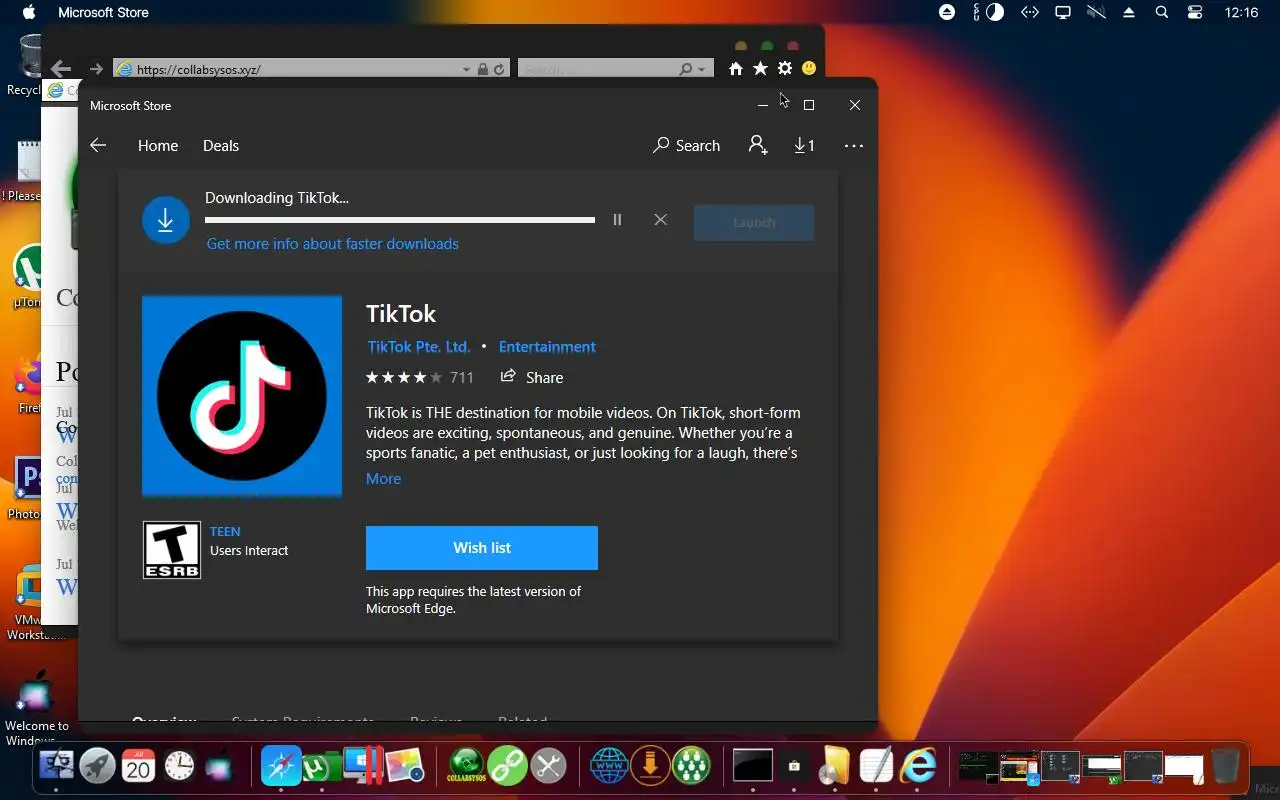This screenshot has width=1280, height=800.
Task: Open Safari from the dock
Action: point(281,767)
